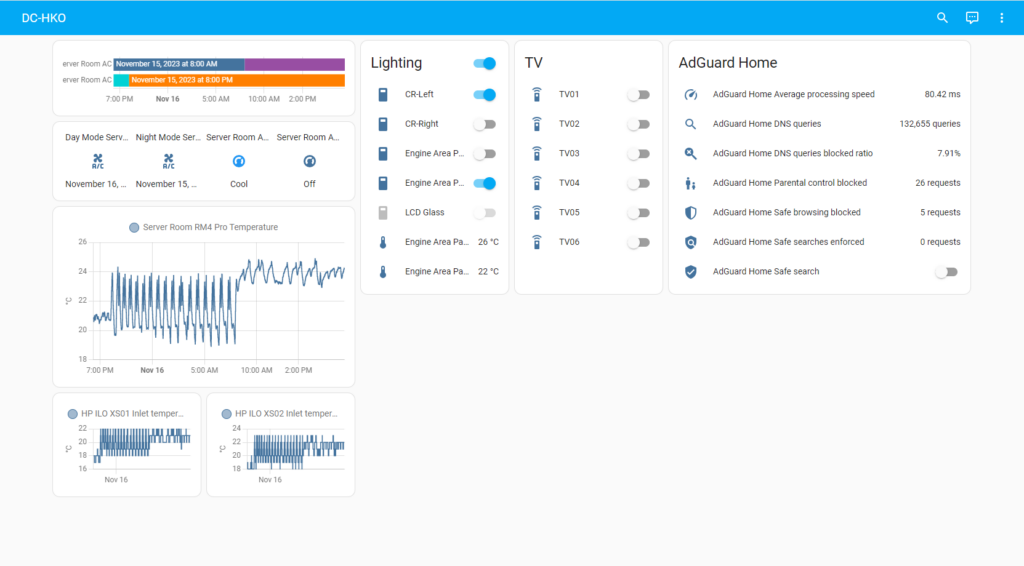Screen dimensions: 1024x566
Task: Click the Server Room RM4 Pro Temperature legend
Action: click(x=204, y=227)
